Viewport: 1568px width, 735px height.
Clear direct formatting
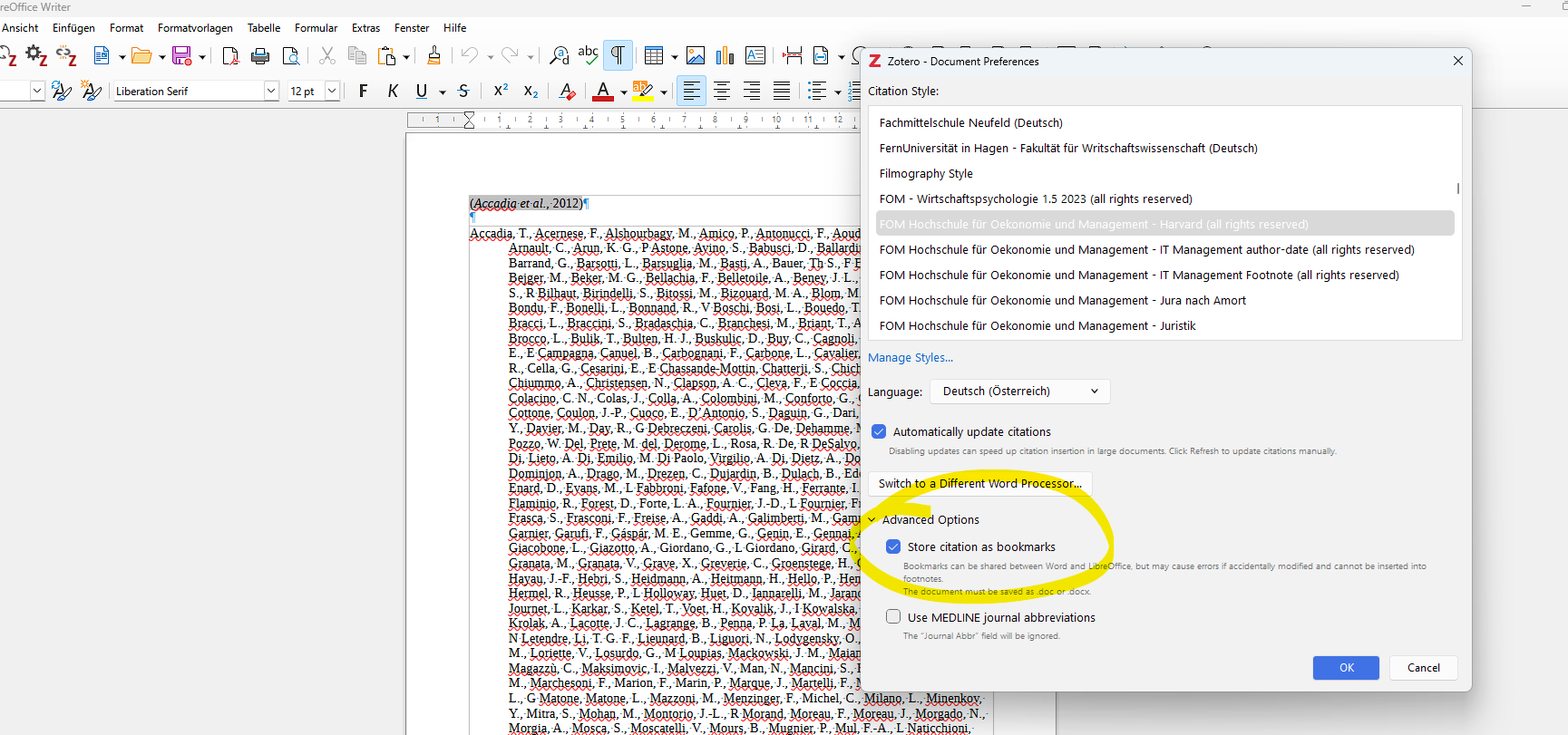point(568,91)
